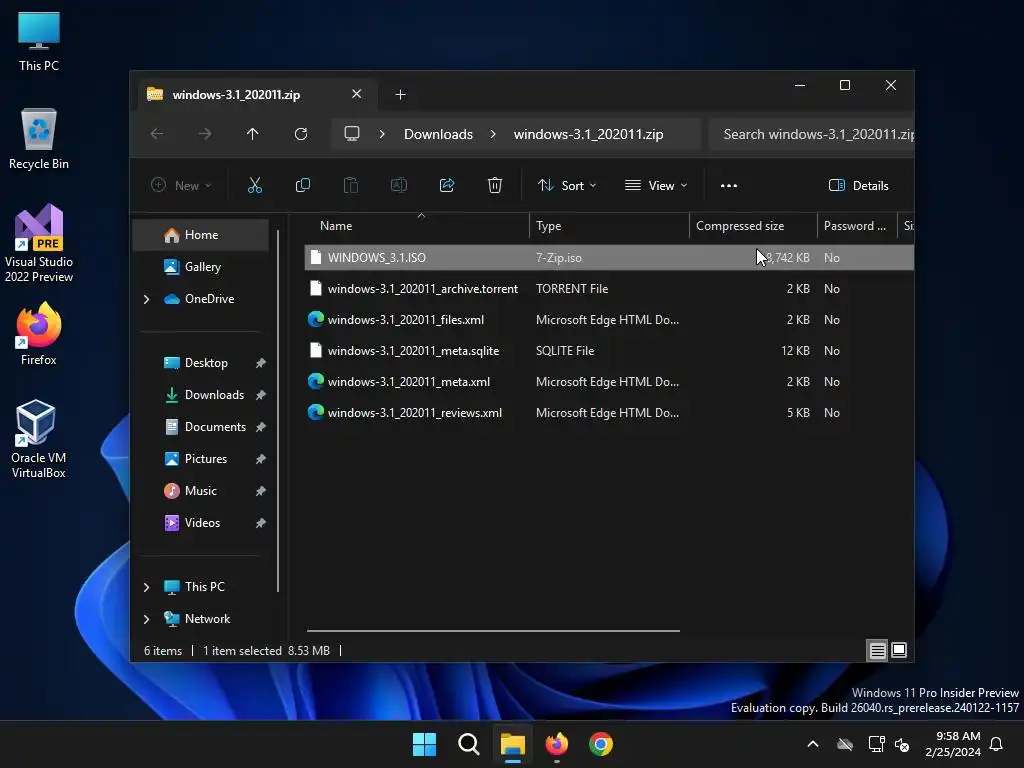Click the back navigation arrow

[157, 134]
